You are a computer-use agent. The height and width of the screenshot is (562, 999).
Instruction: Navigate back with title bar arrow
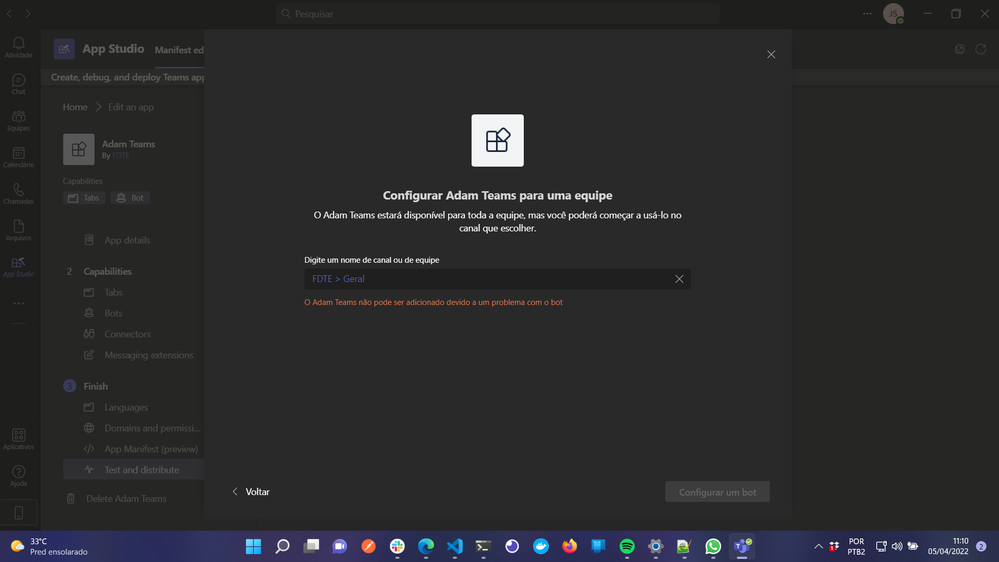(x=10, y=13)
